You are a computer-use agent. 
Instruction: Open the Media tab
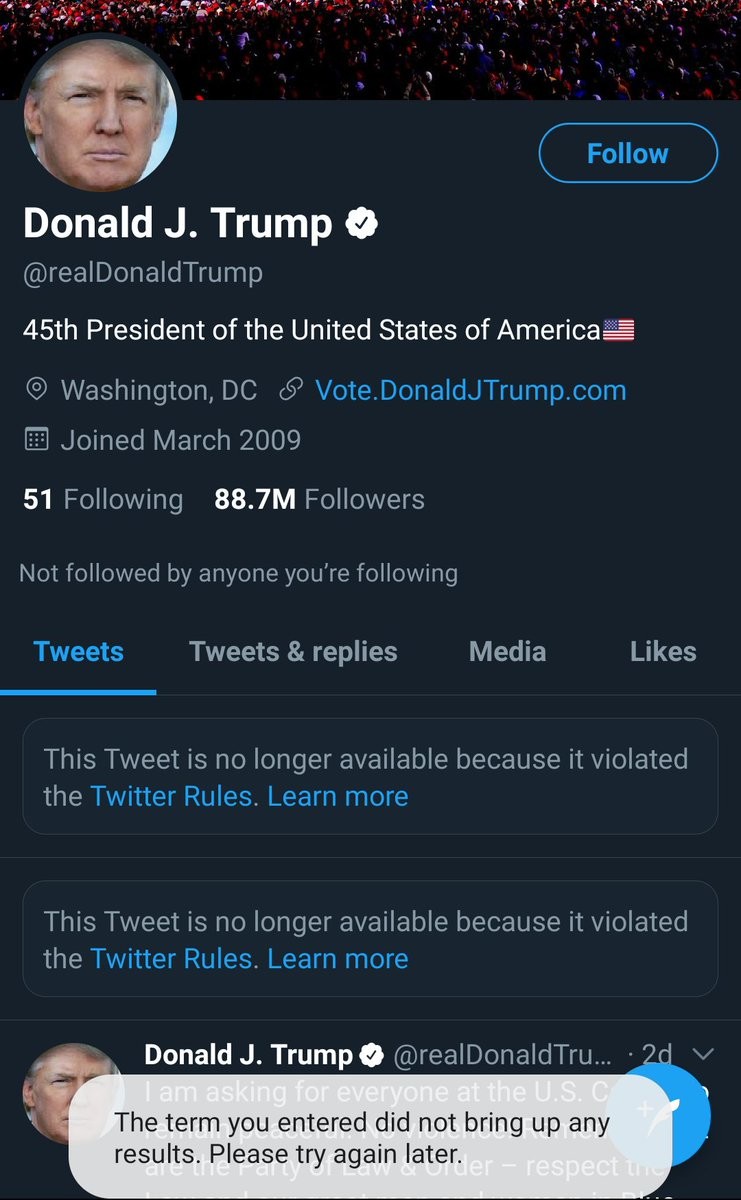click(507, 652)
